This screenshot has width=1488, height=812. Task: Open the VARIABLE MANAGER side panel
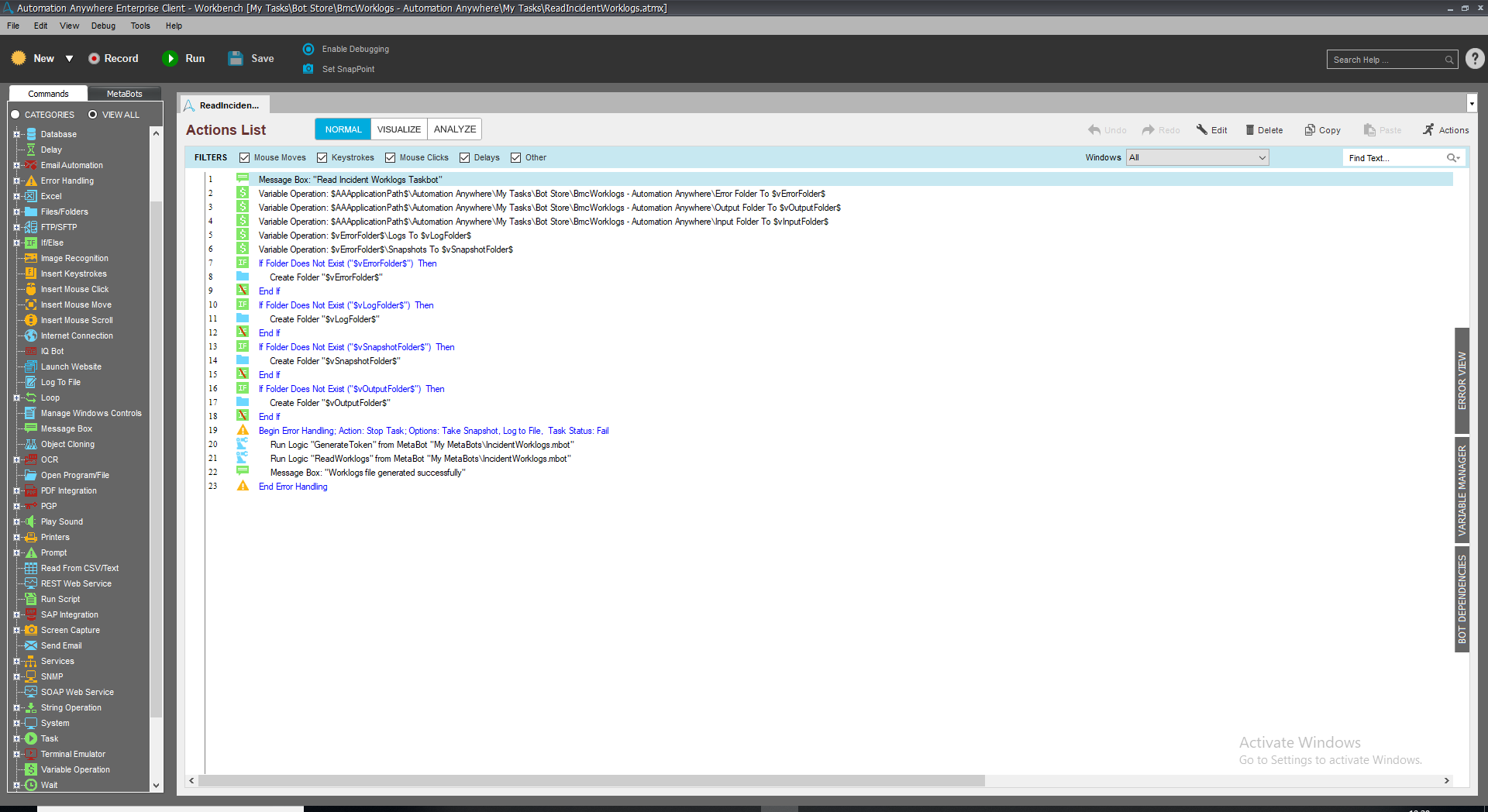click(x=1462, y=490)
